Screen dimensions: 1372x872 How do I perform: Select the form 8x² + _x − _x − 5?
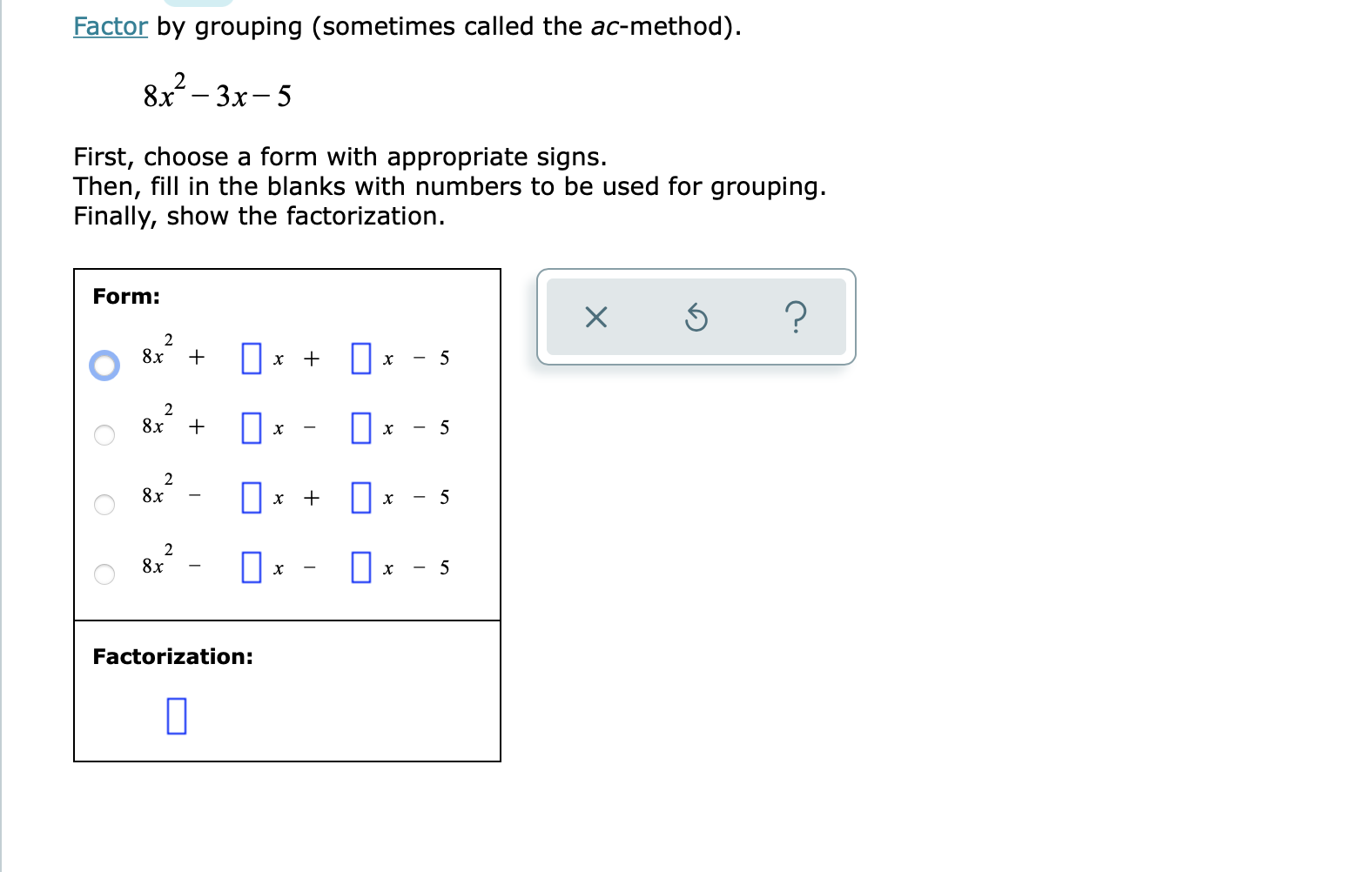(x=104, y=435)
